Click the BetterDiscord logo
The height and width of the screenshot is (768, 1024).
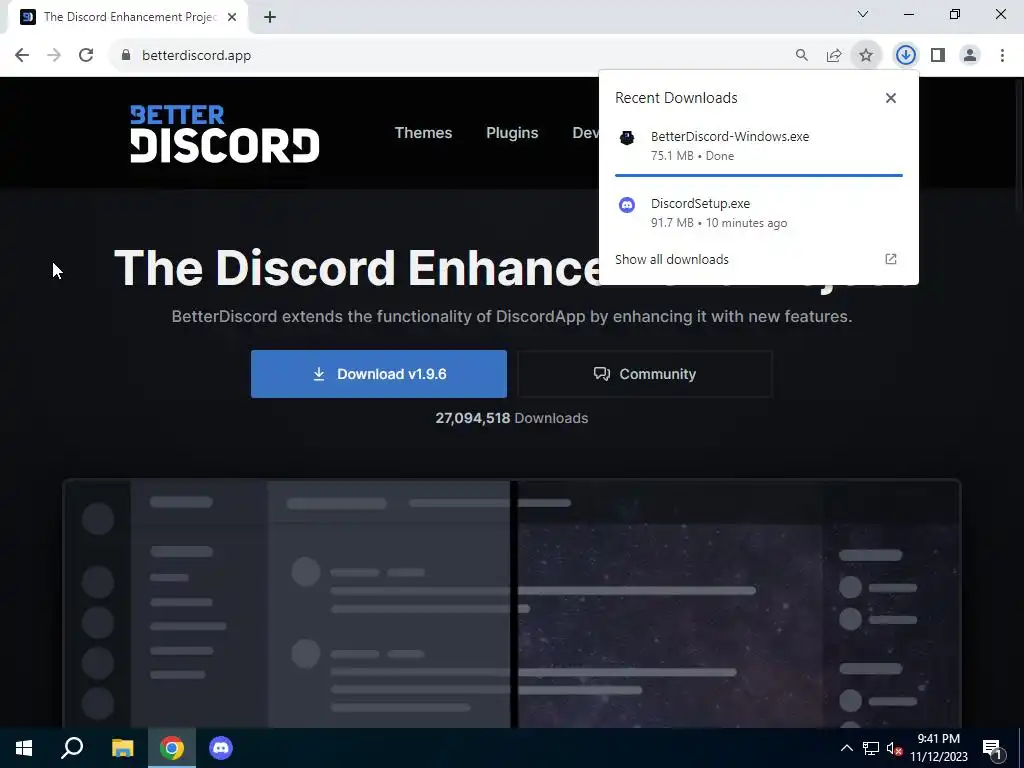[225, 133]
